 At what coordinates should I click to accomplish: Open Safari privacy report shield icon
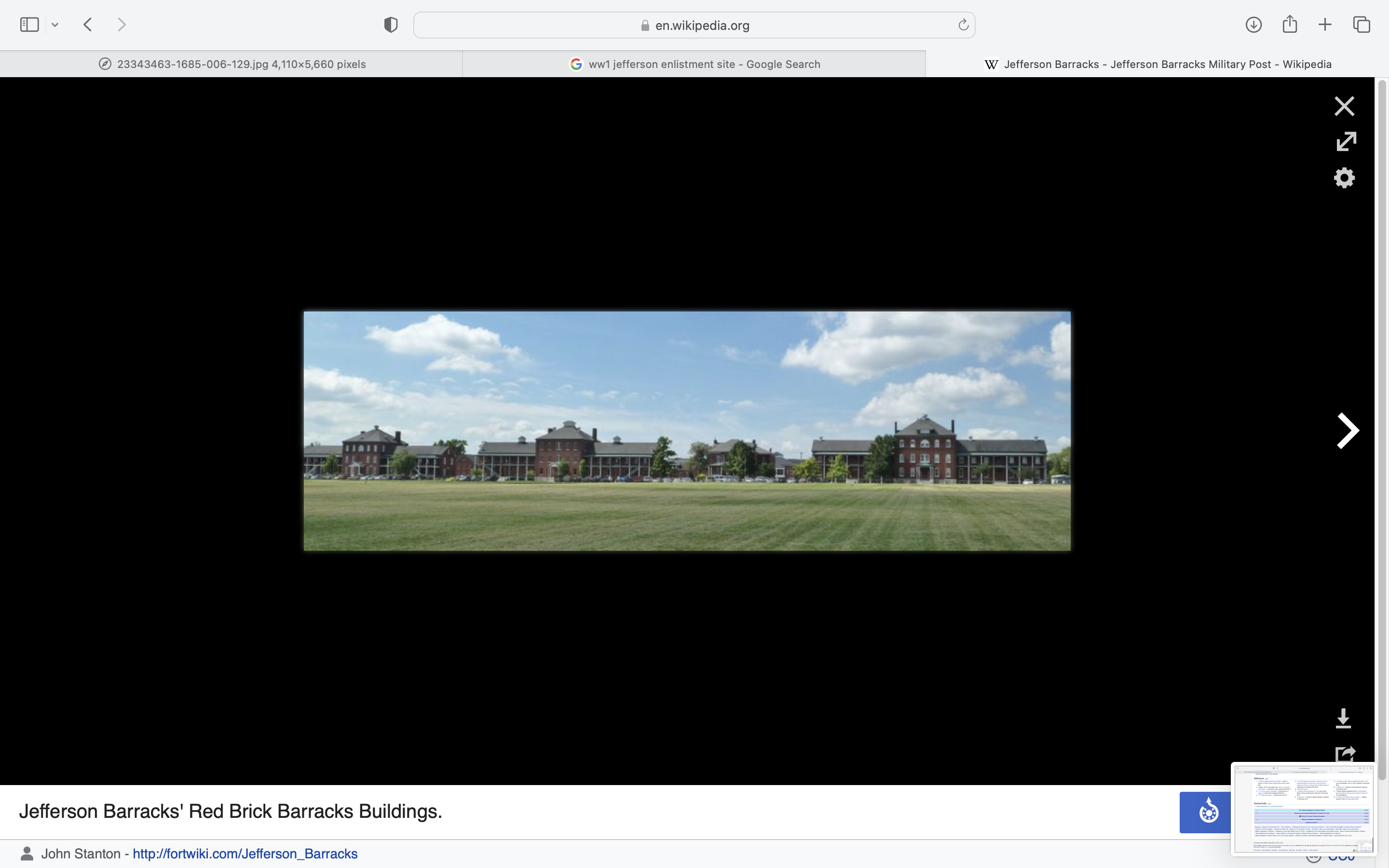[390, 25]
